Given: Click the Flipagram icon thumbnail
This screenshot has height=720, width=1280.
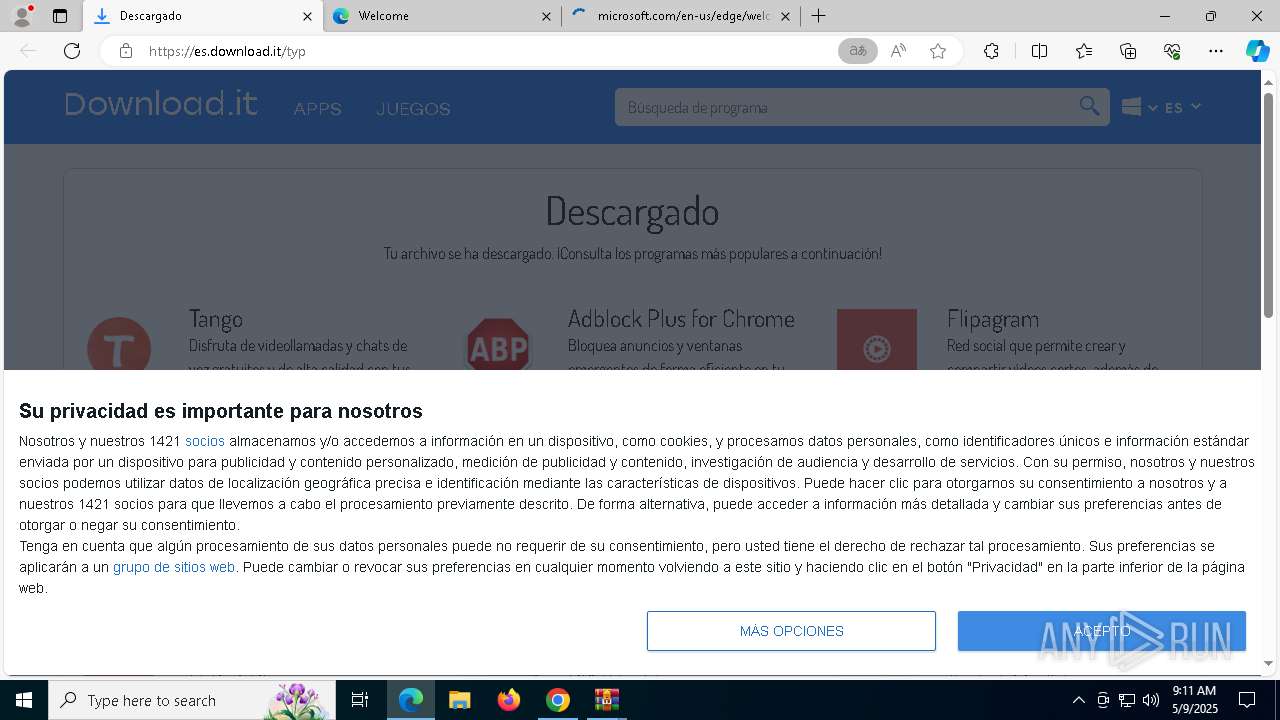Looking at the screenshot, I should tap(877, 340).
